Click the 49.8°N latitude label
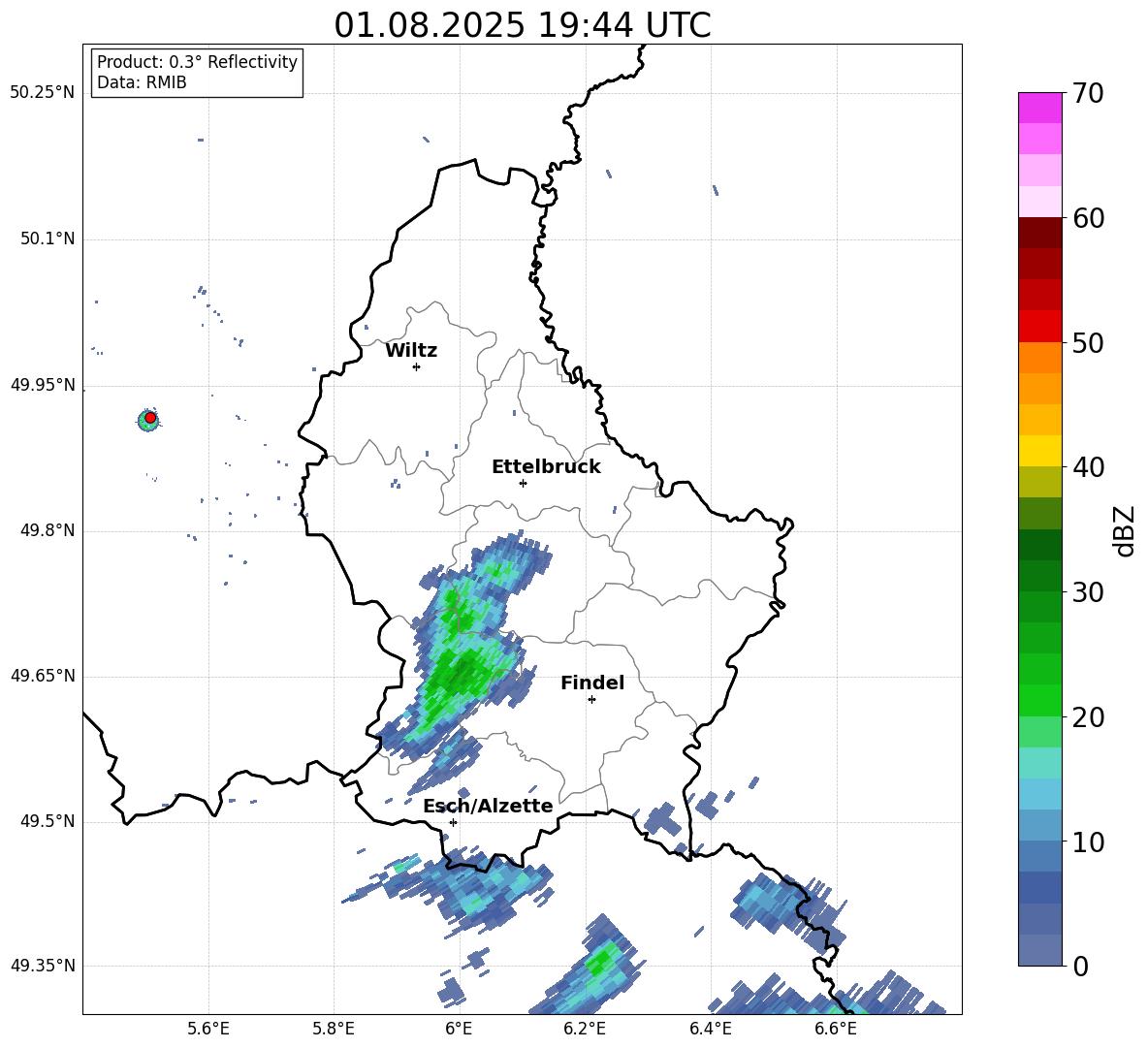 click(x=47, y=530)
